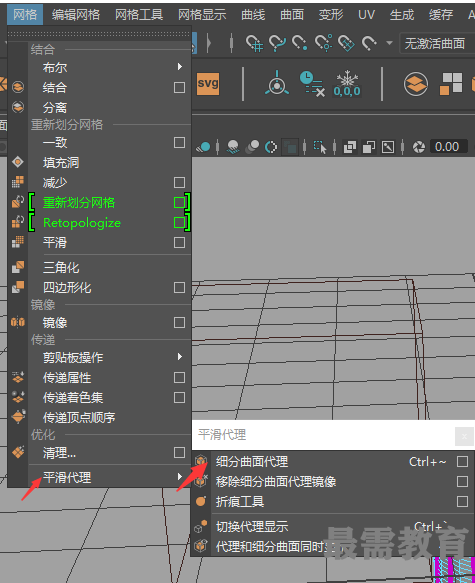Open the Surfaces (曲面) menu
The height and width of the screenshot is (583, 475).
coord(292,15)
